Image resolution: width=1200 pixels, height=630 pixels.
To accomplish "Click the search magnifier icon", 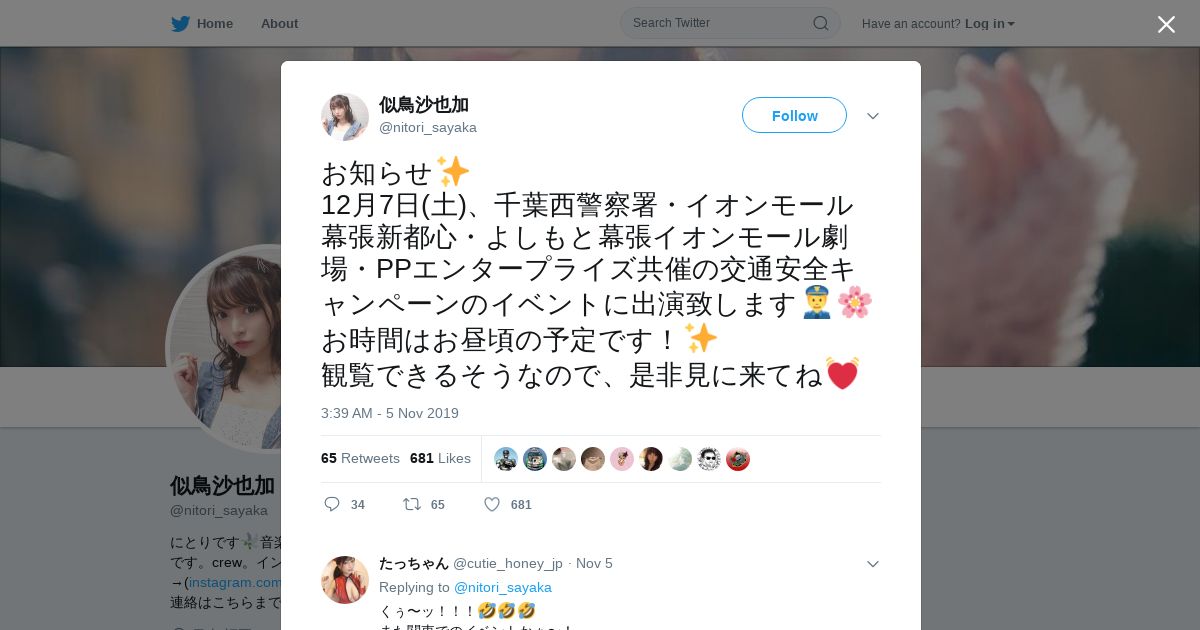I will [820, 23].
